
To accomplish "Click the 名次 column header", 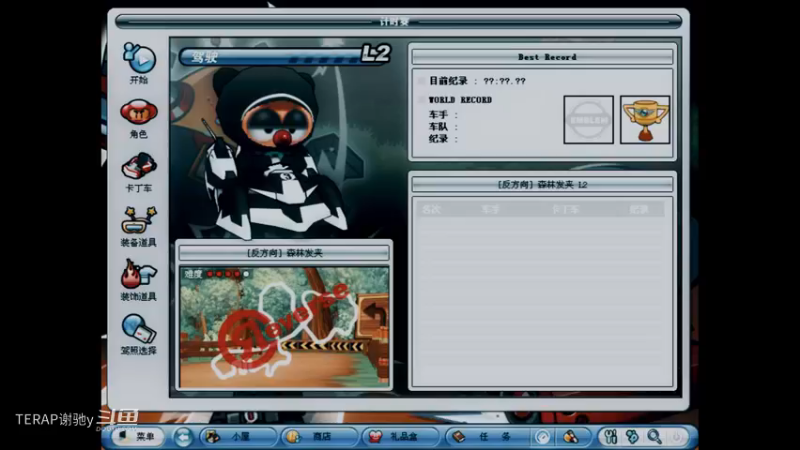I will point(432,209).
